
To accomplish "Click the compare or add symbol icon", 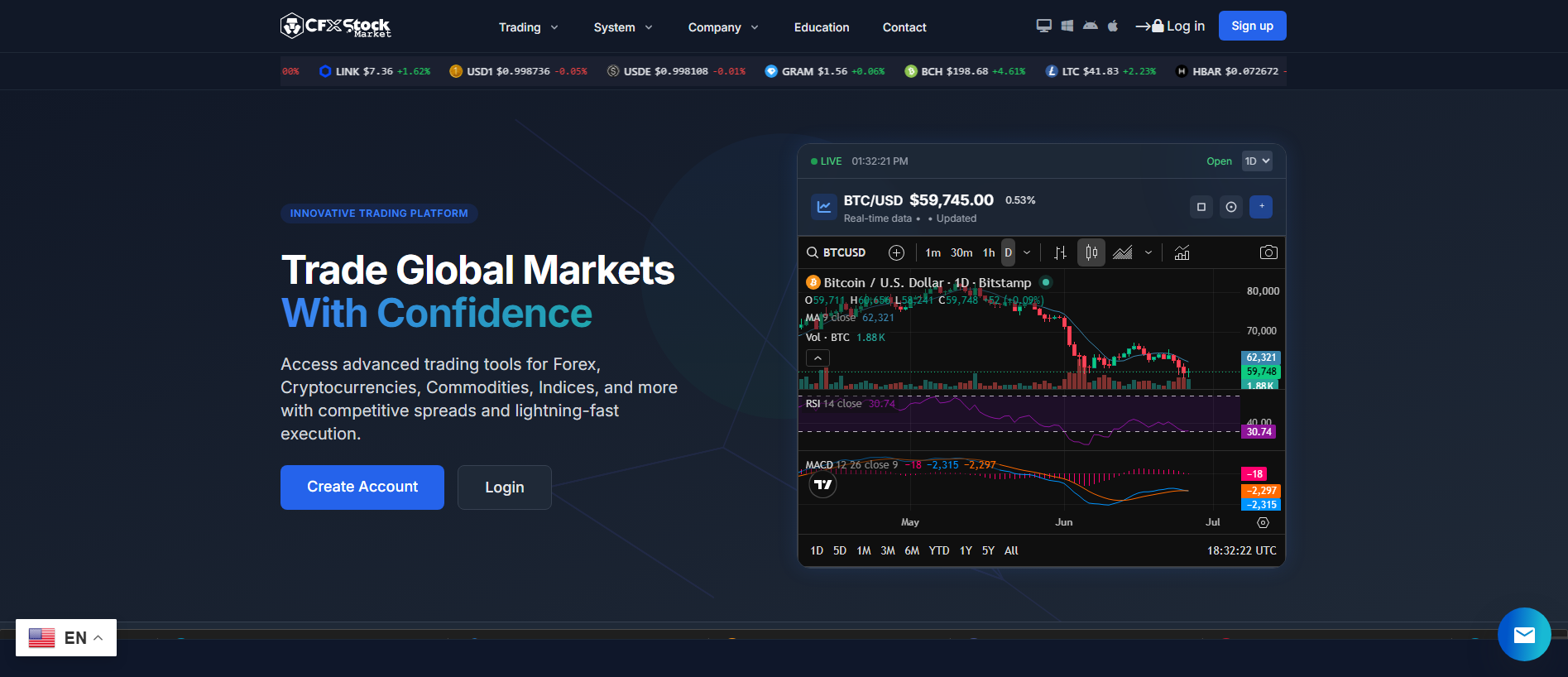I will pyautogui.click(x=896, y=252).
